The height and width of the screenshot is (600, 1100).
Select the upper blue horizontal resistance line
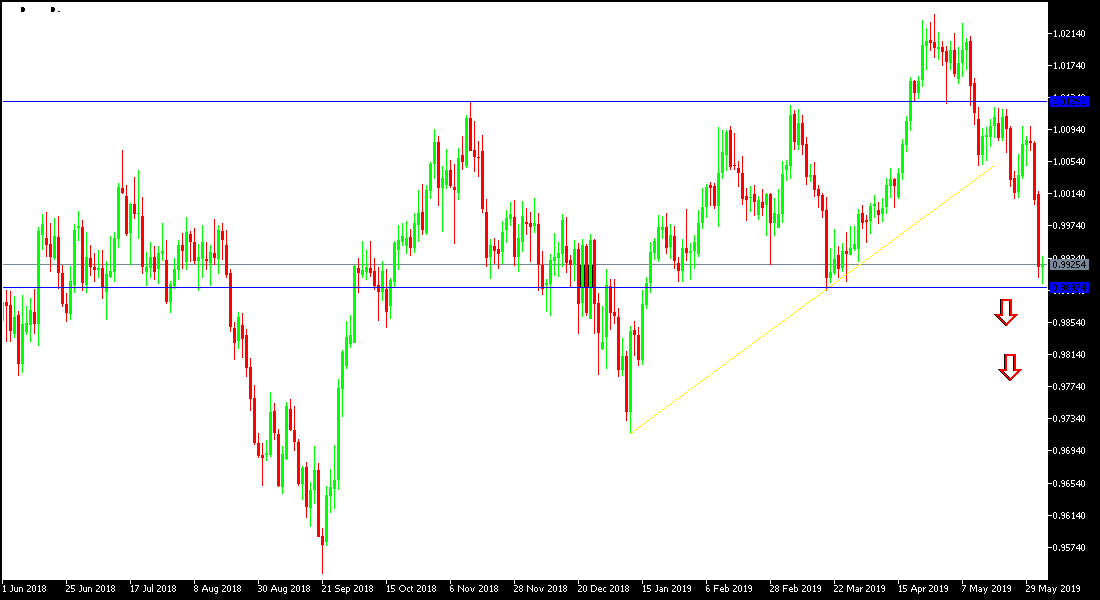(525, 102)
